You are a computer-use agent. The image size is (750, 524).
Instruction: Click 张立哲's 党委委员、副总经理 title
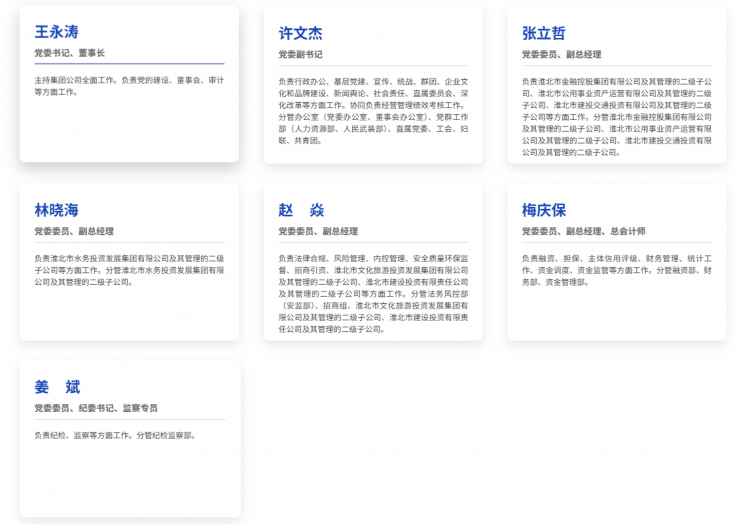561,55
